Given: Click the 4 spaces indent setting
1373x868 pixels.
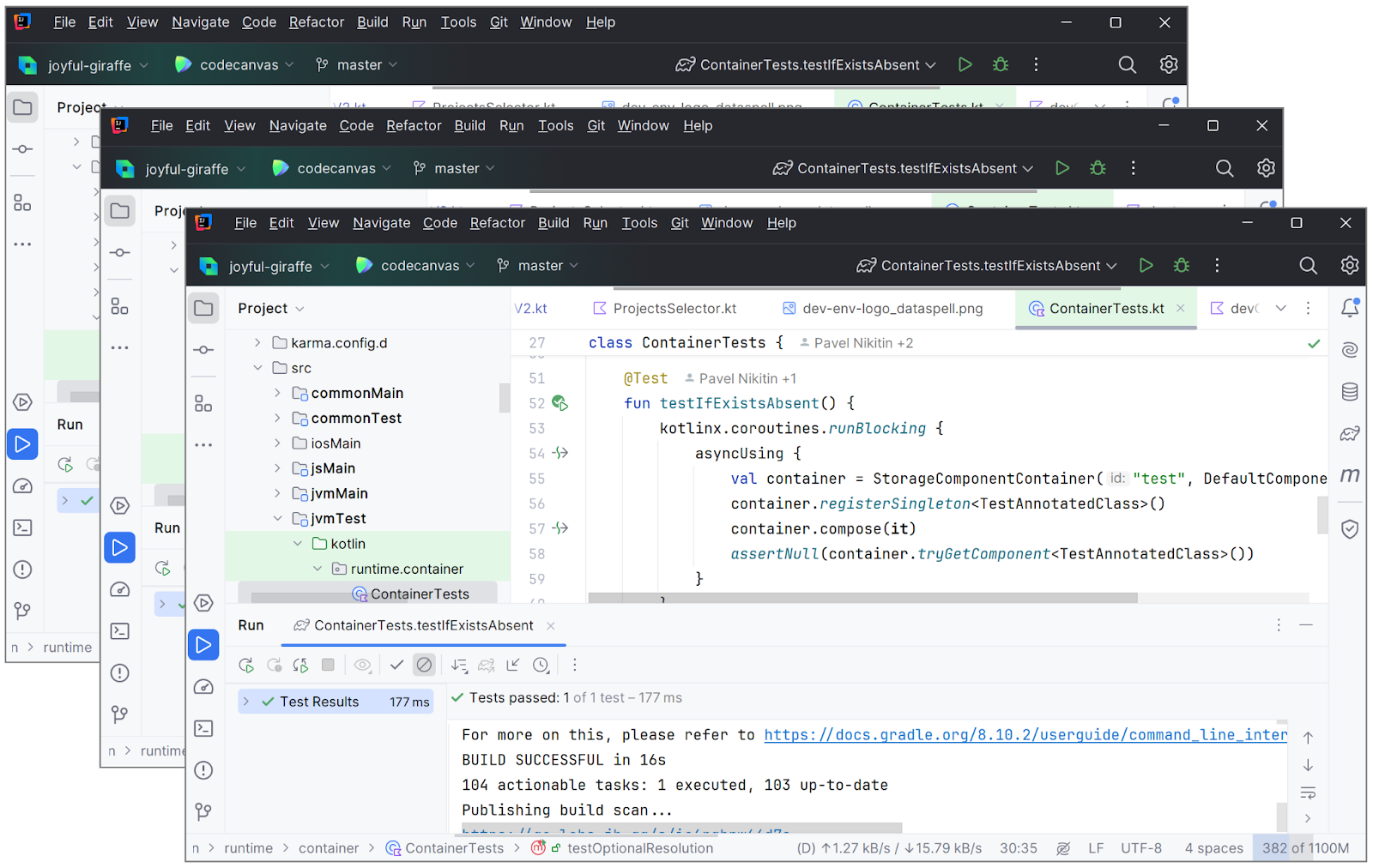Looking at the screenshot, I should (x=1213, y=848).
